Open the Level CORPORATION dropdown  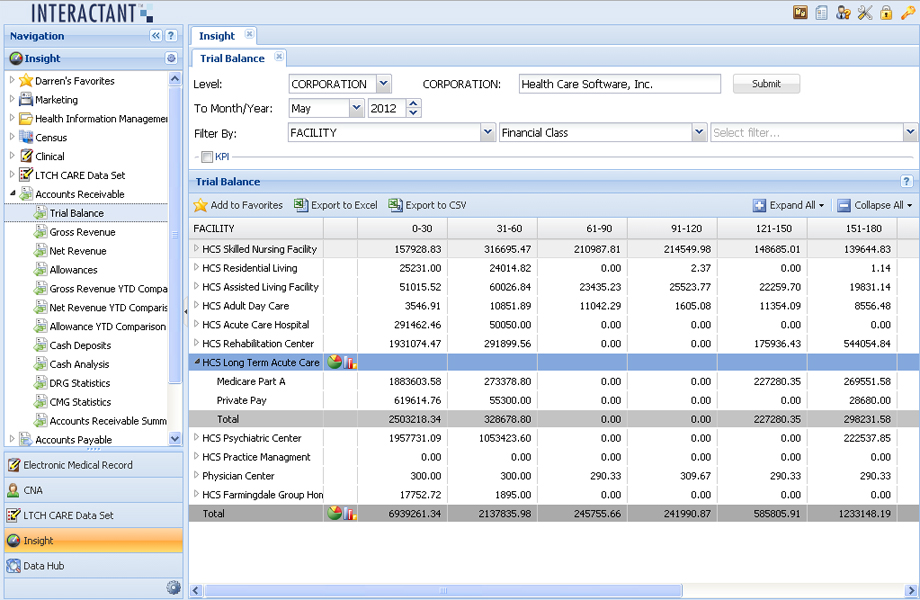pyautogui.click(x=384, y=85)
